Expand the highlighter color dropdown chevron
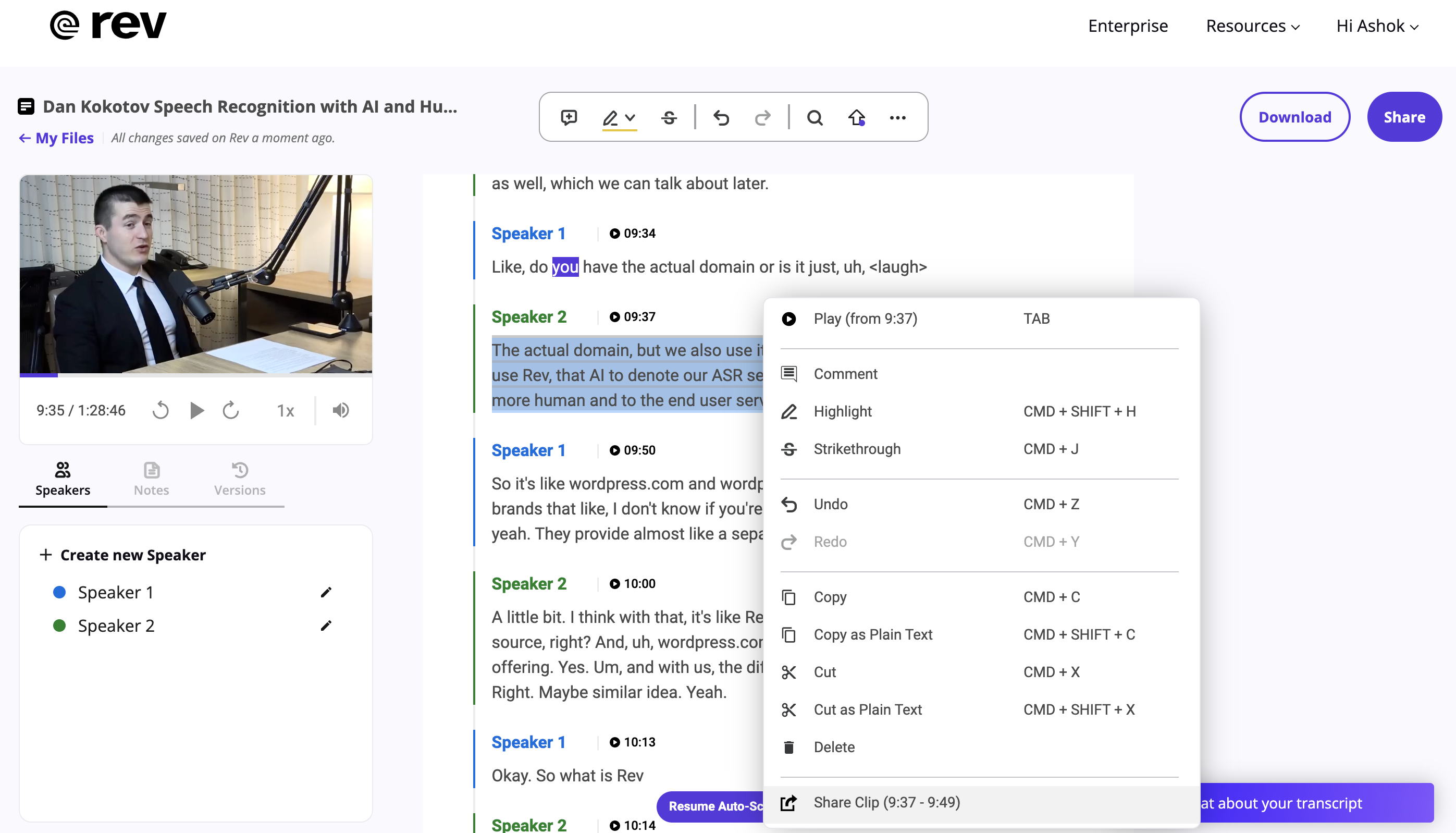 coord(629,117)
